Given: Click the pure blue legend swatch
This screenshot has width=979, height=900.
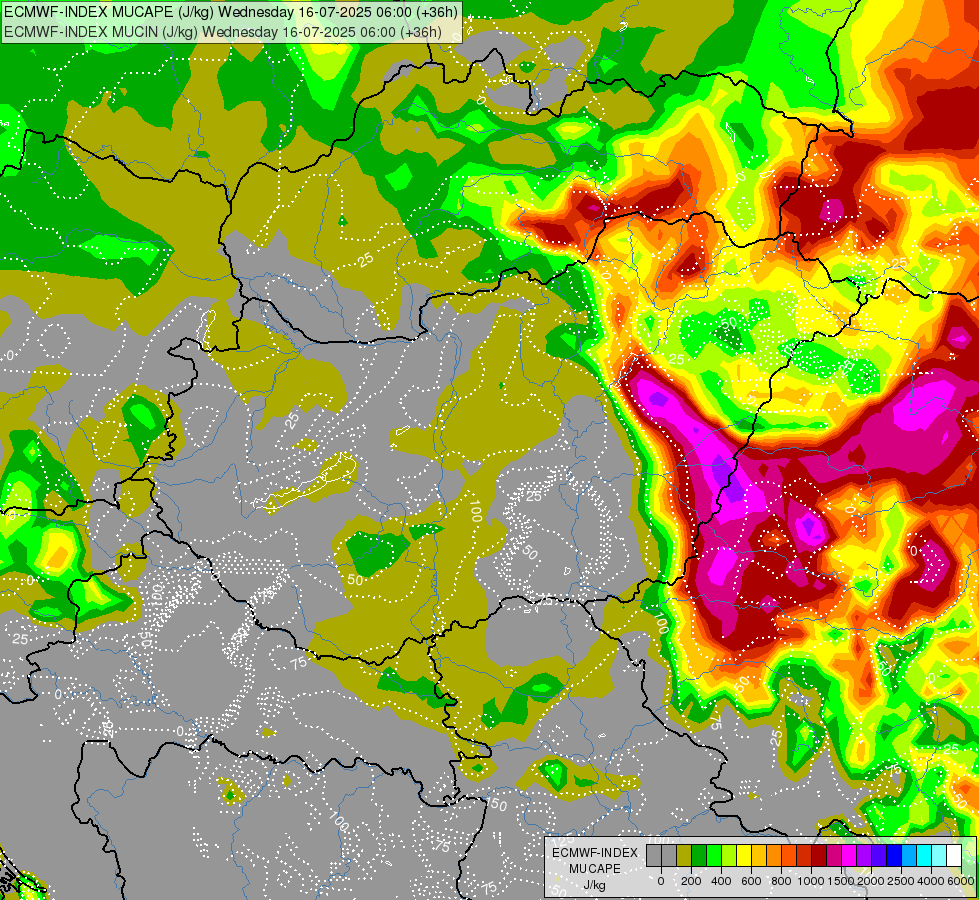Looking at the screenshot, I should pos(895,856).
